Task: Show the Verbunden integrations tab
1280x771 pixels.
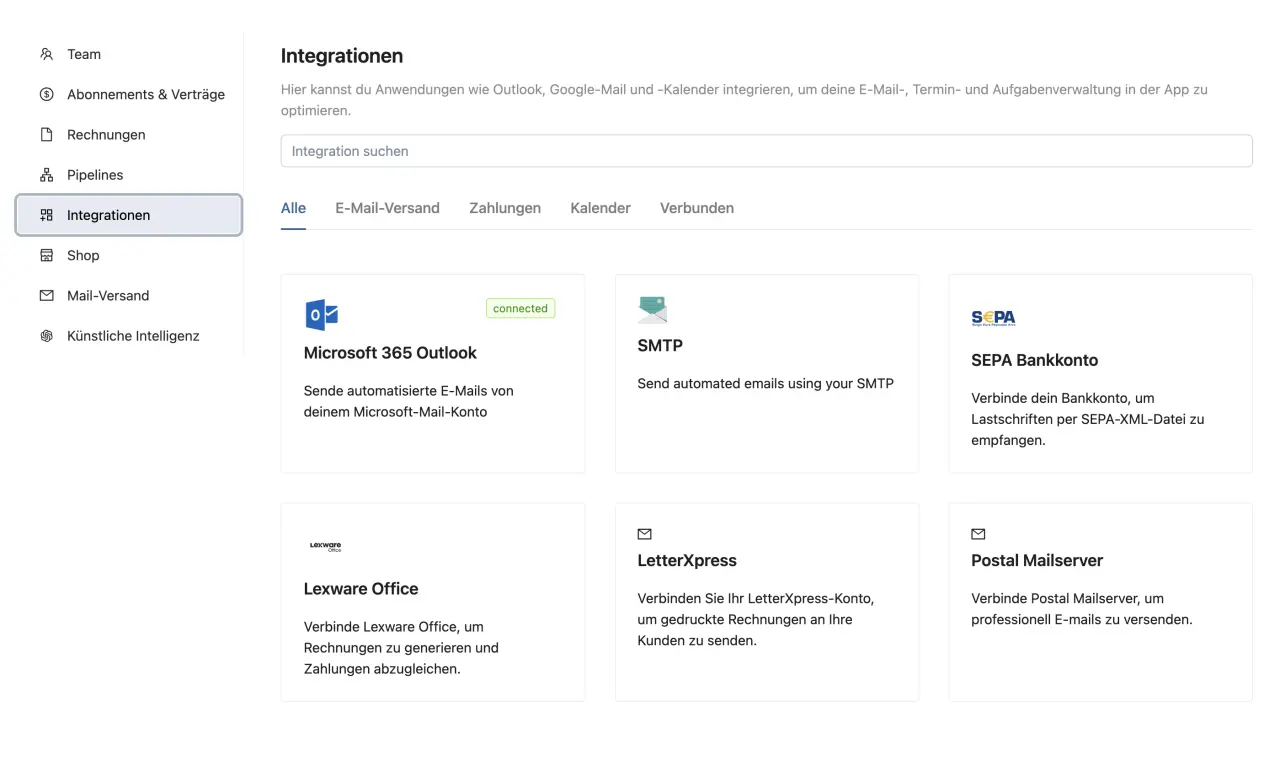Action: pos(697,208)
